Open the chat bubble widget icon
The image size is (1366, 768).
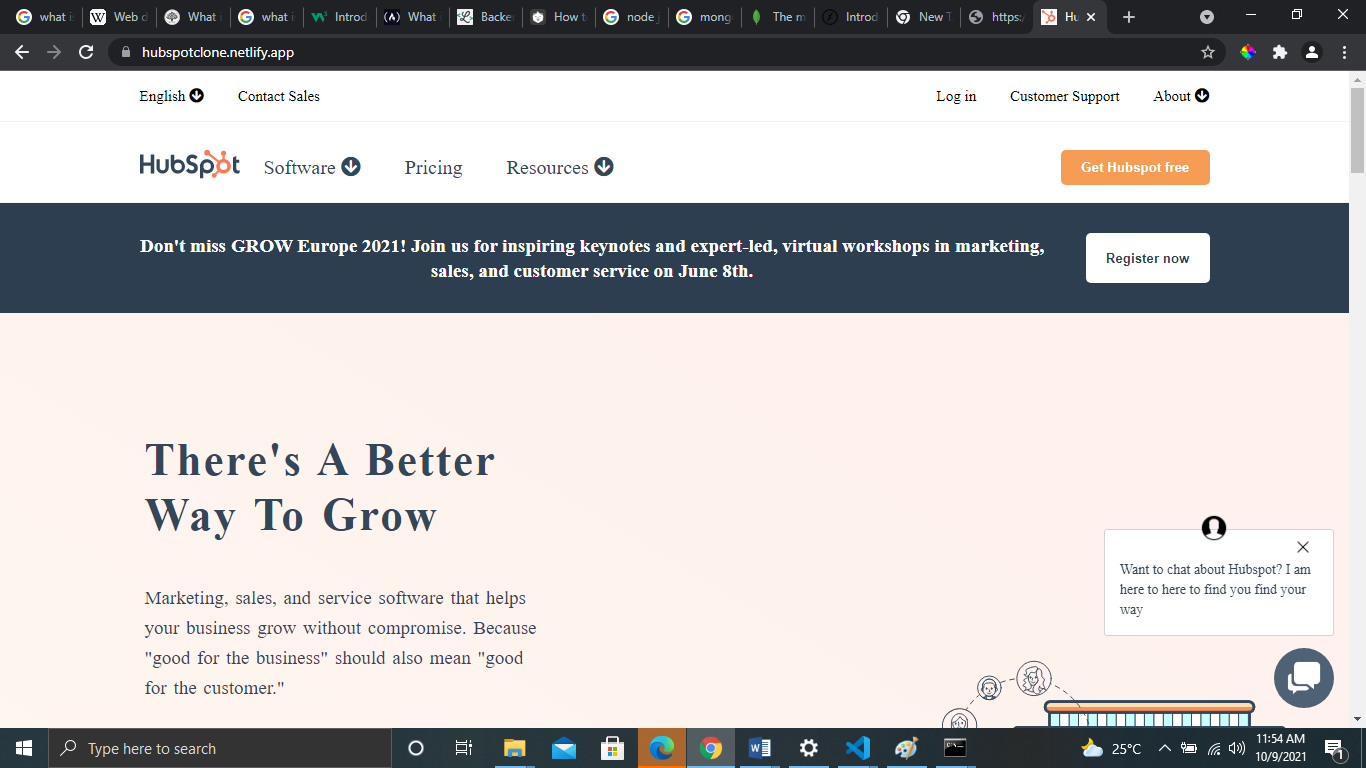pos(1303,678)
